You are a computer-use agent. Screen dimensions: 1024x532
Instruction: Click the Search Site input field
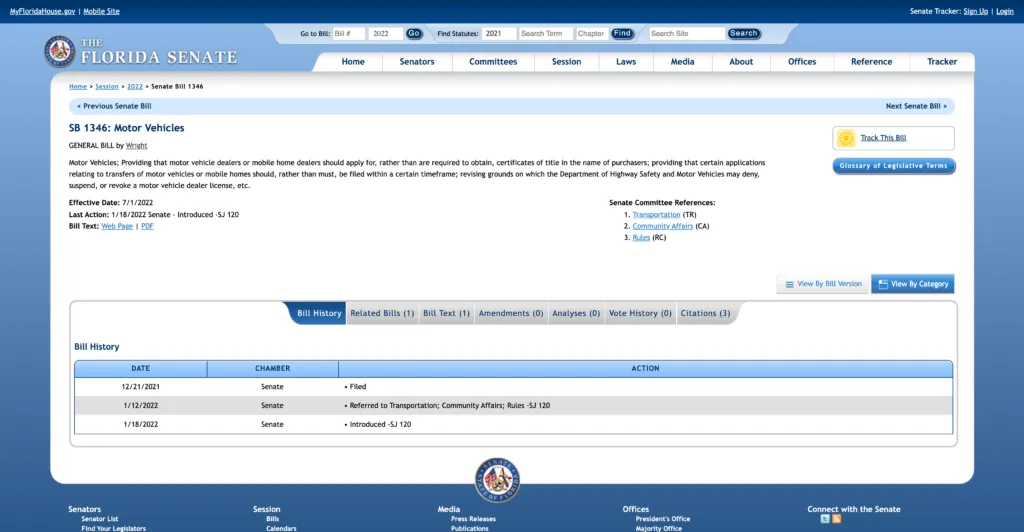click(x=686, y=33)
